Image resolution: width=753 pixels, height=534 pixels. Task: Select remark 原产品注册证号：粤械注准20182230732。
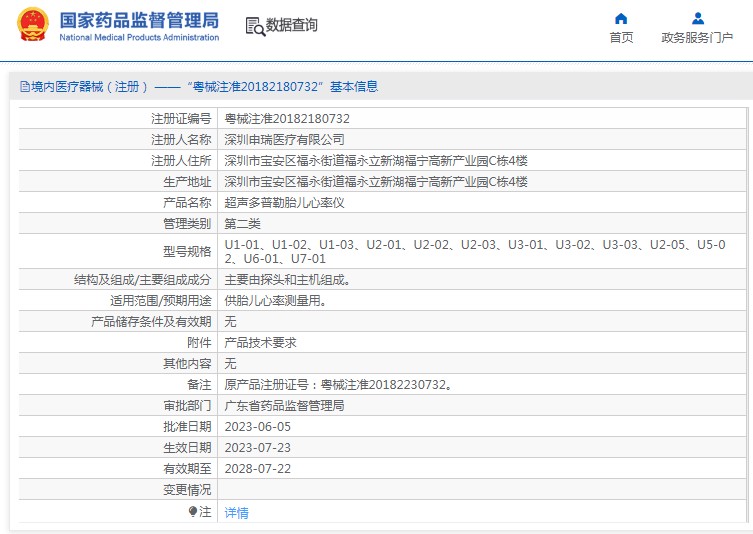(339, 385)
